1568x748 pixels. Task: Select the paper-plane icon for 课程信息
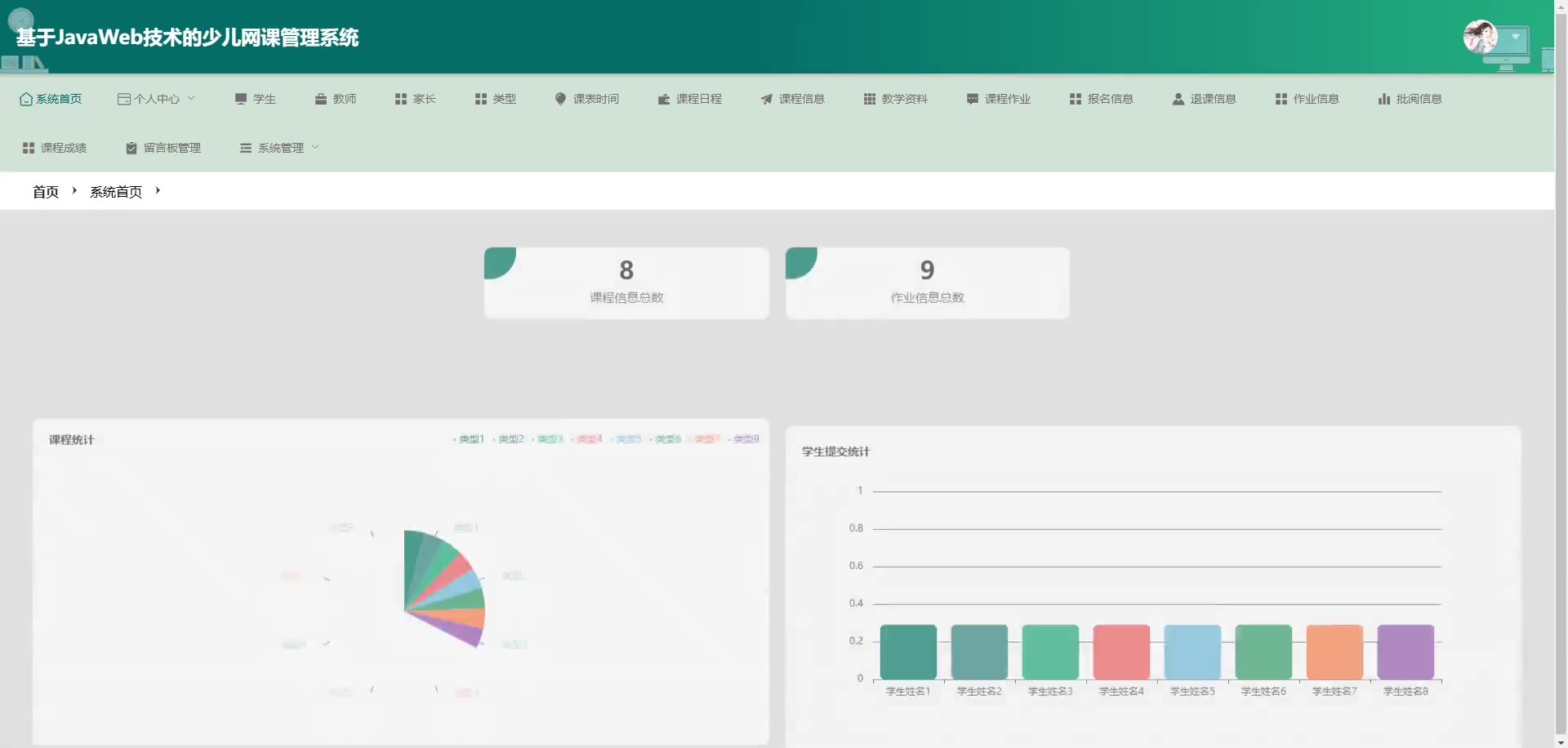[767, 99]
